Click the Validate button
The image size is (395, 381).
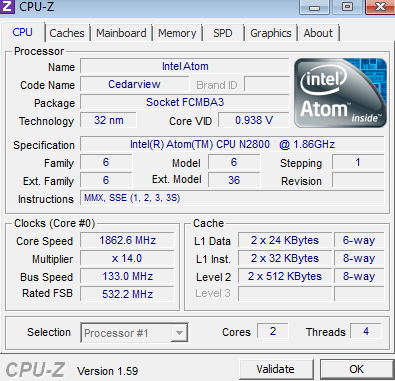point(275,369)
